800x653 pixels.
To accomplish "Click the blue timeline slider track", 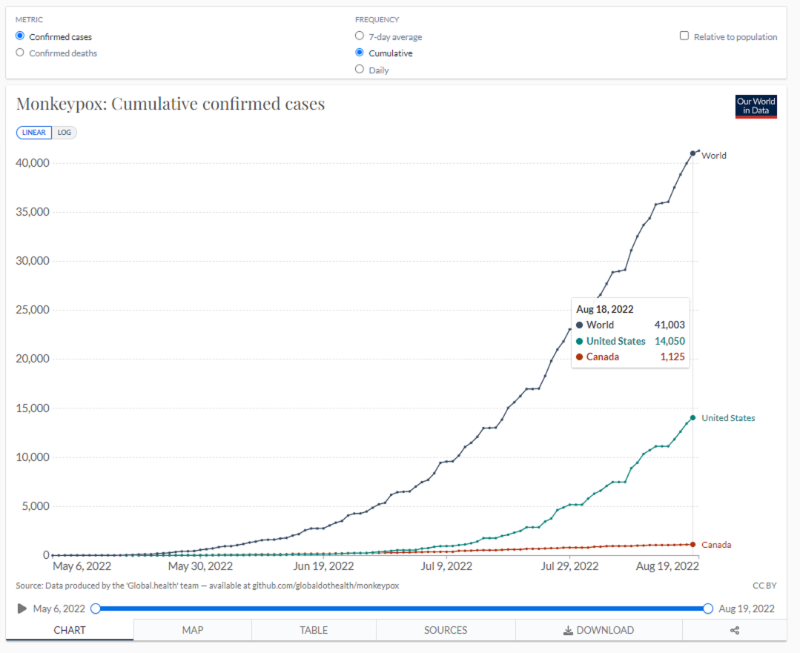I will pyautogui.click(x=402, y=609).
